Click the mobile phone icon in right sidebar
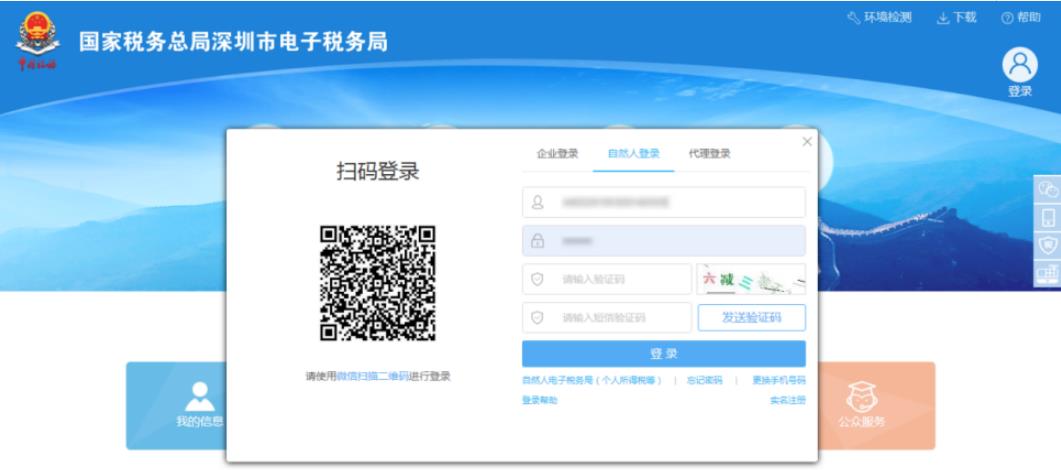This screenshot has height=470, width=1061. click(1048, 217)
